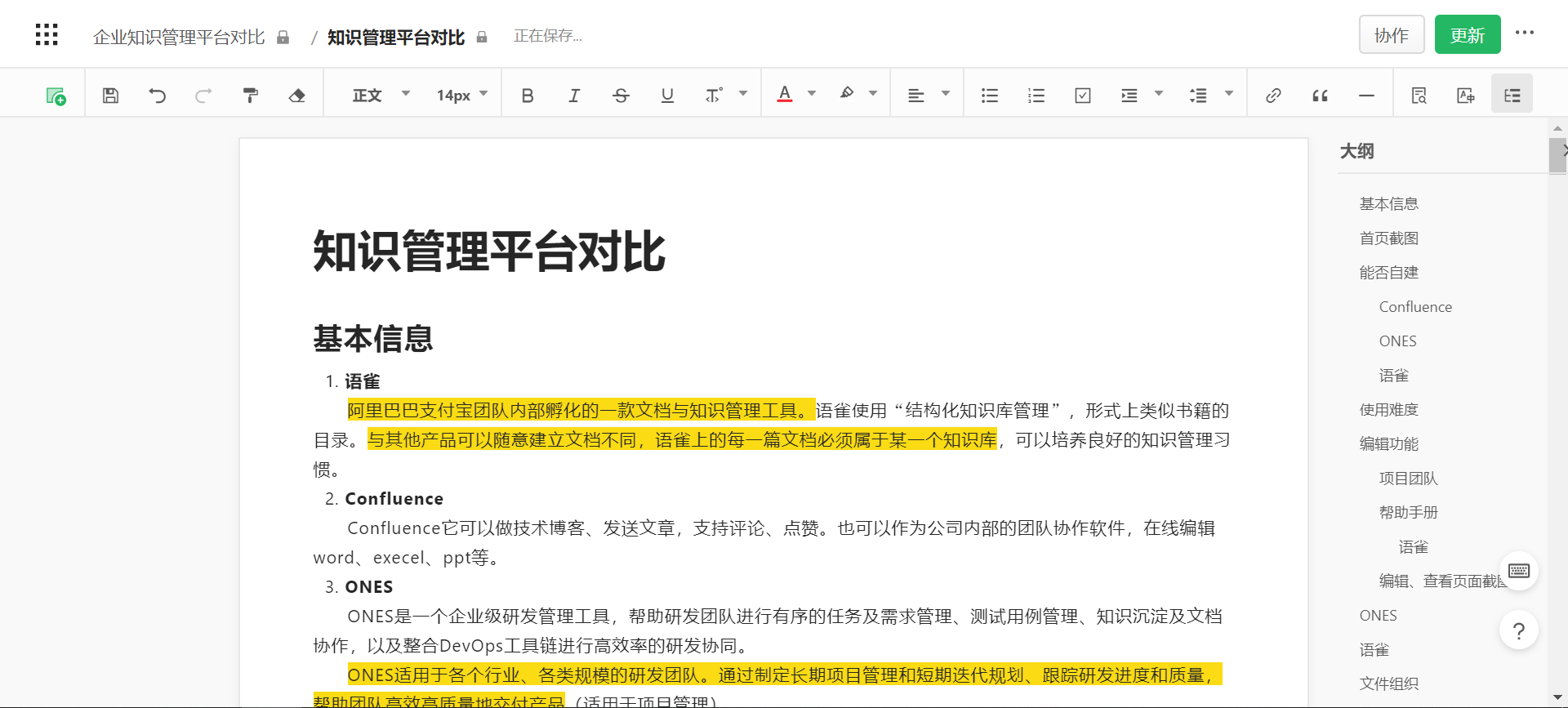Insert a hyperlink

(1273, 96)
